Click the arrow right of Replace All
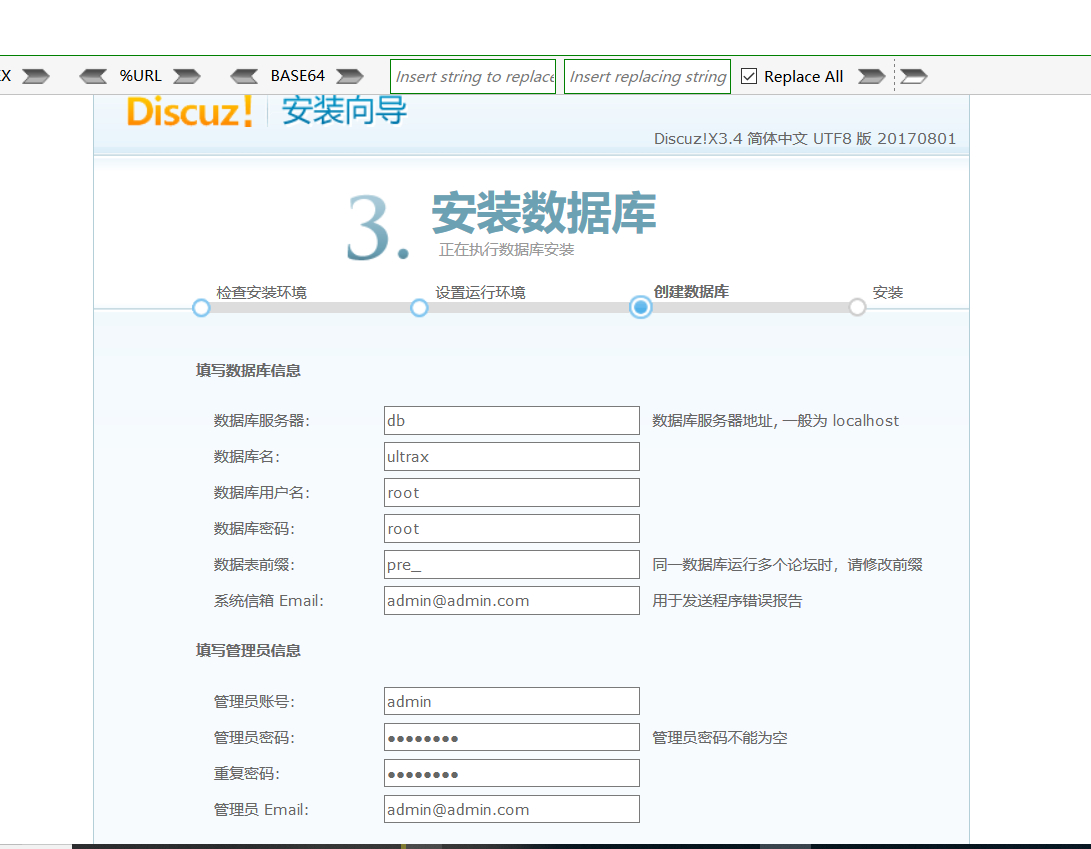This screenshot has width=1091, height=849. [871, 76]
